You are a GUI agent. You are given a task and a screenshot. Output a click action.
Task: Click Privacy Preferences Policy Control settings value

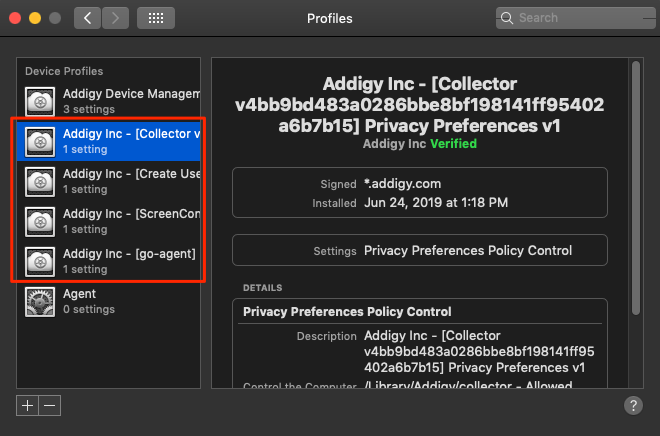click(468, 251)
